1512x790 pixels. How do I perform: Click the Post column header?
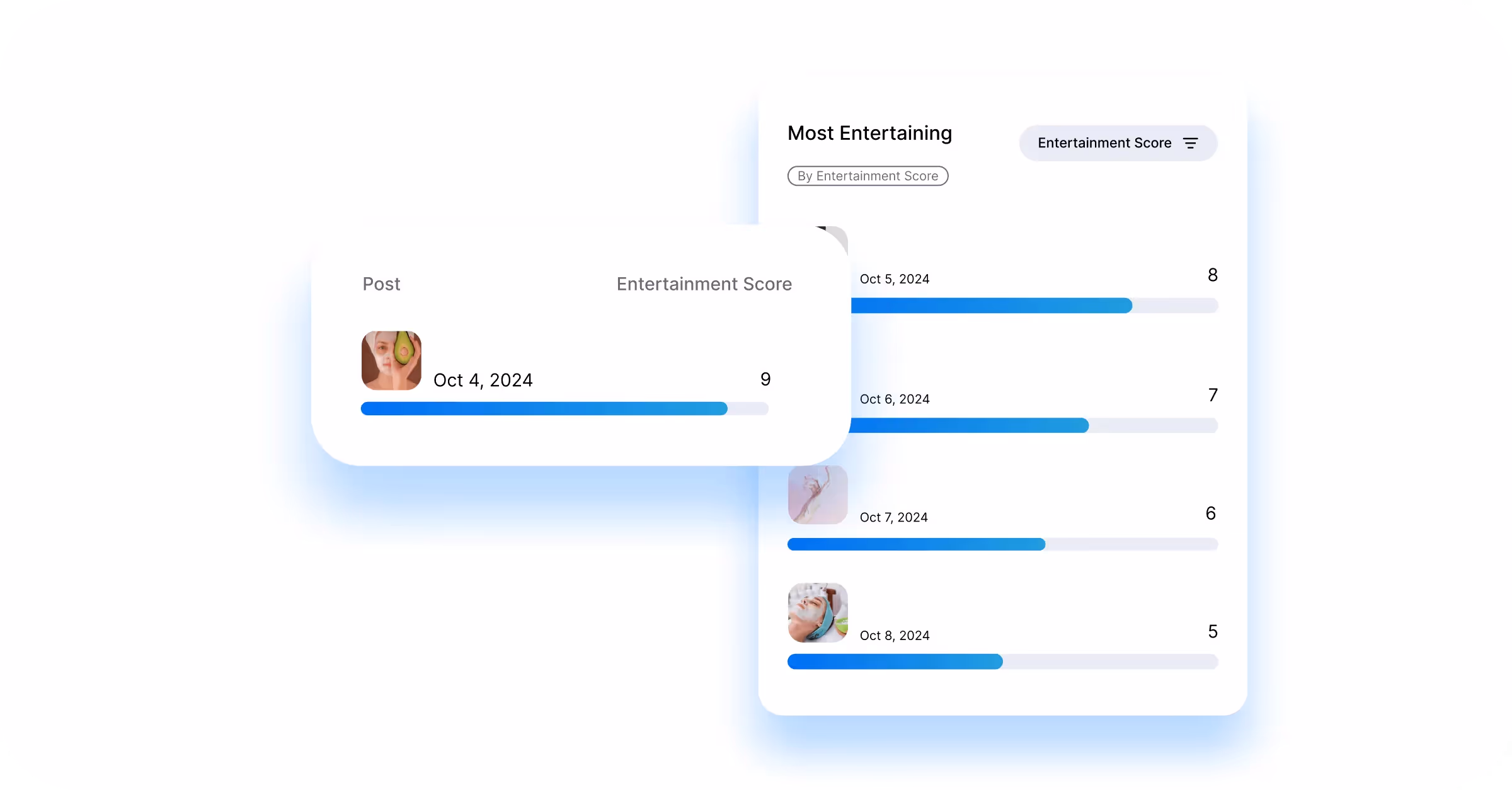coord(381,284)
